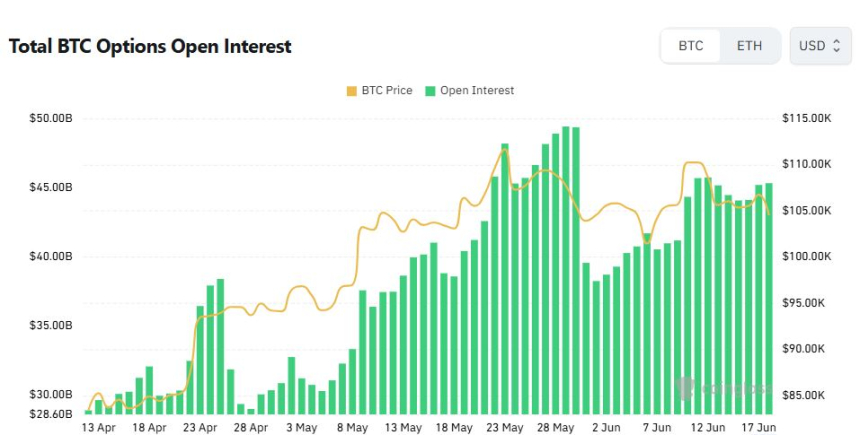This screenshot has height=435, width=860.
Task: Click the 23 May date axis label
Action: pos(505,427)
